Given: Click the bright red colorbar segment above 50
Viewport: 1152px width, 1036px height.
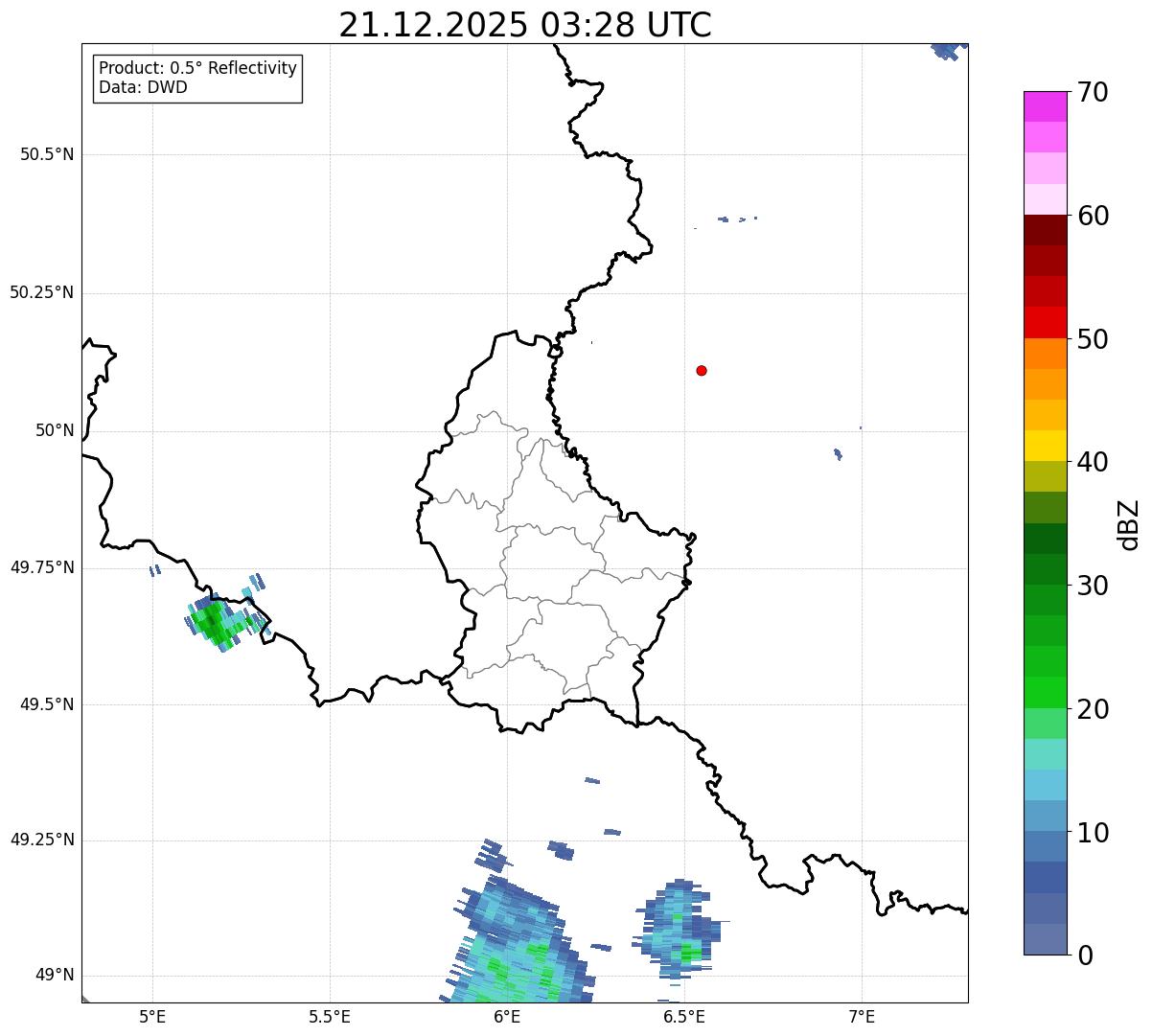Looking at the screenshot, I should point(1045,322).
